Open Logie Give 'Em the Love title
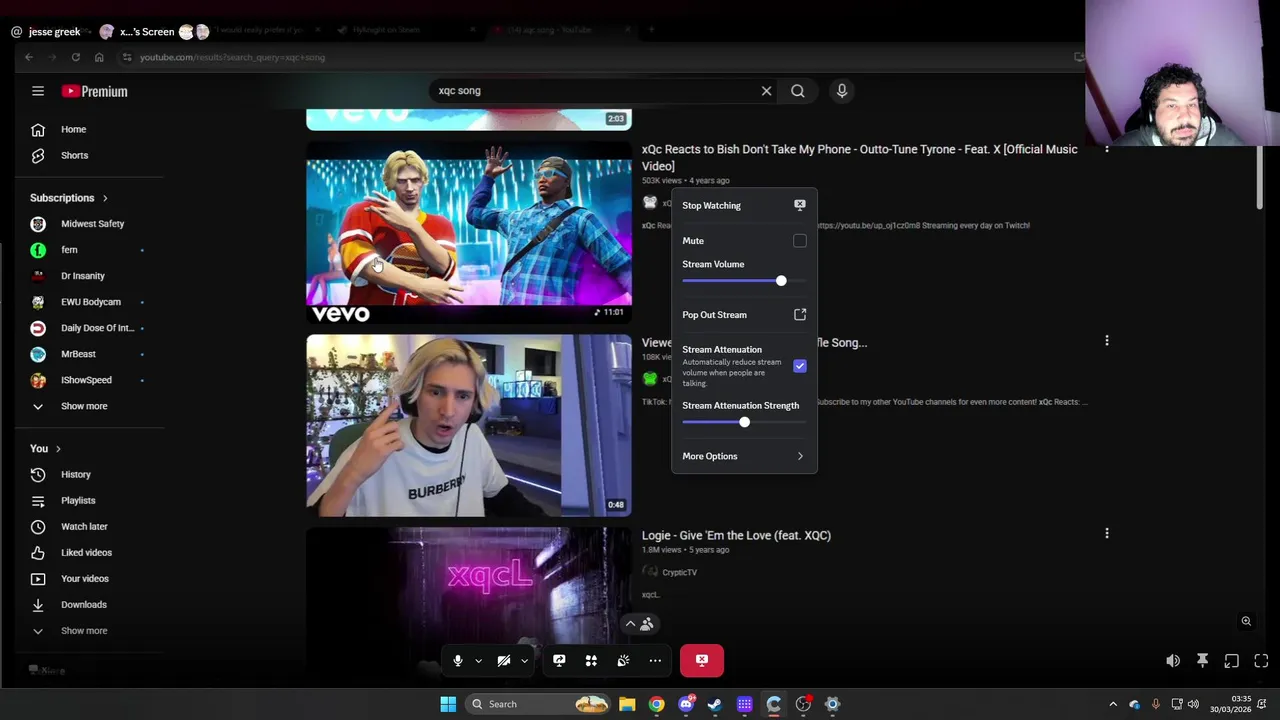The height and width of the screenshot is (720, 1280). click(x=736, y=535)
